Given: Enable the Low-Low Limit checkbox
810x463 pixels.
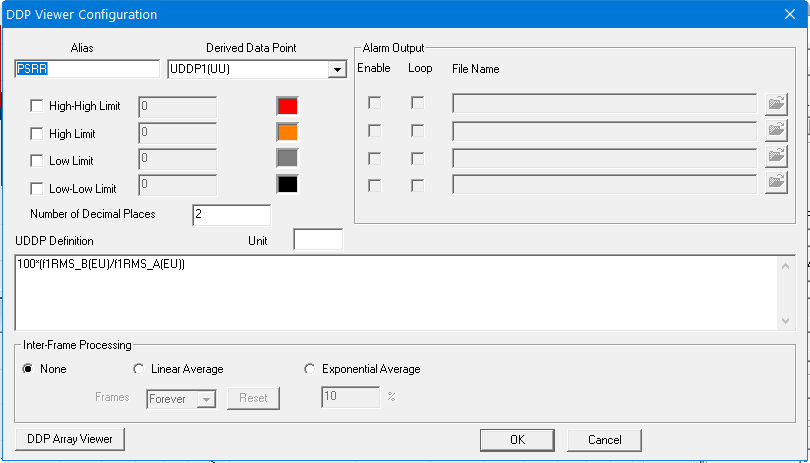Looking at the screenshot, I should 37,189.
